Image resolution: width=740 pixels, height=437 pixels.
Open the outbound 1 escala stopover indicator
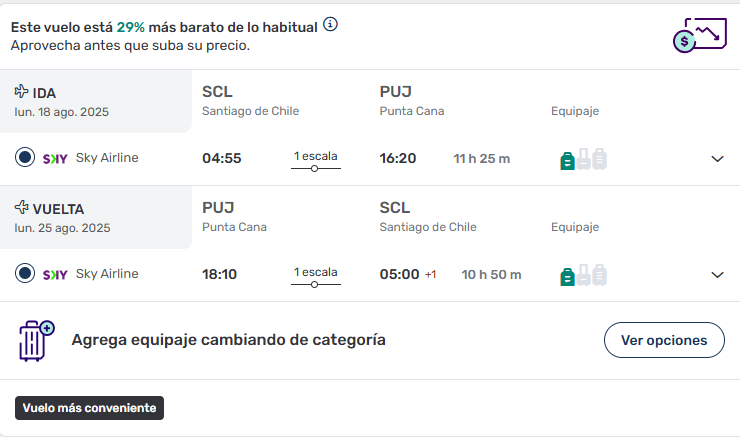pyautogui.click(x=316, y=161)
